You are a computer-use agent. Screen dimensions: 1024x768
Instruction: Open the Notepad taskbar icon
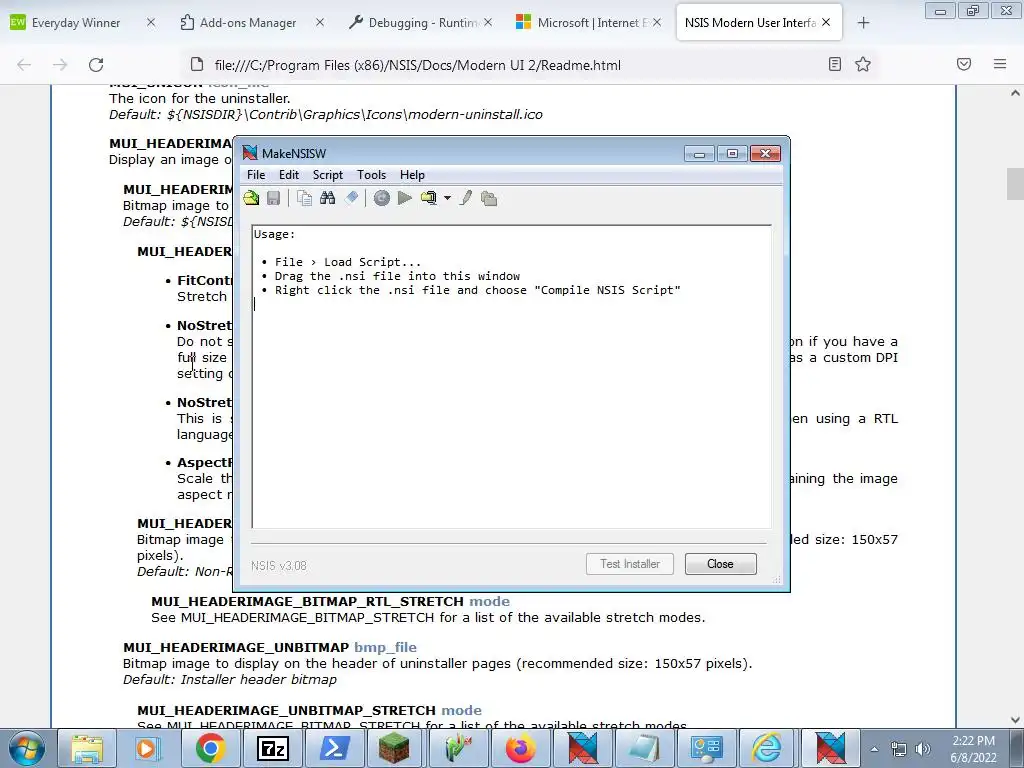pos(643,748)
